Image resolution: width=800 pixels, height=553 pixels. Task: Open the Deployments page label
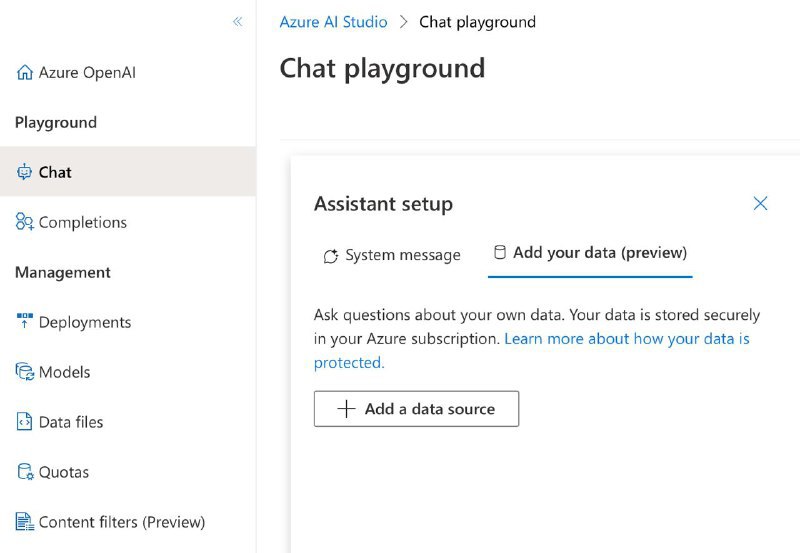[x=85, y=322]
